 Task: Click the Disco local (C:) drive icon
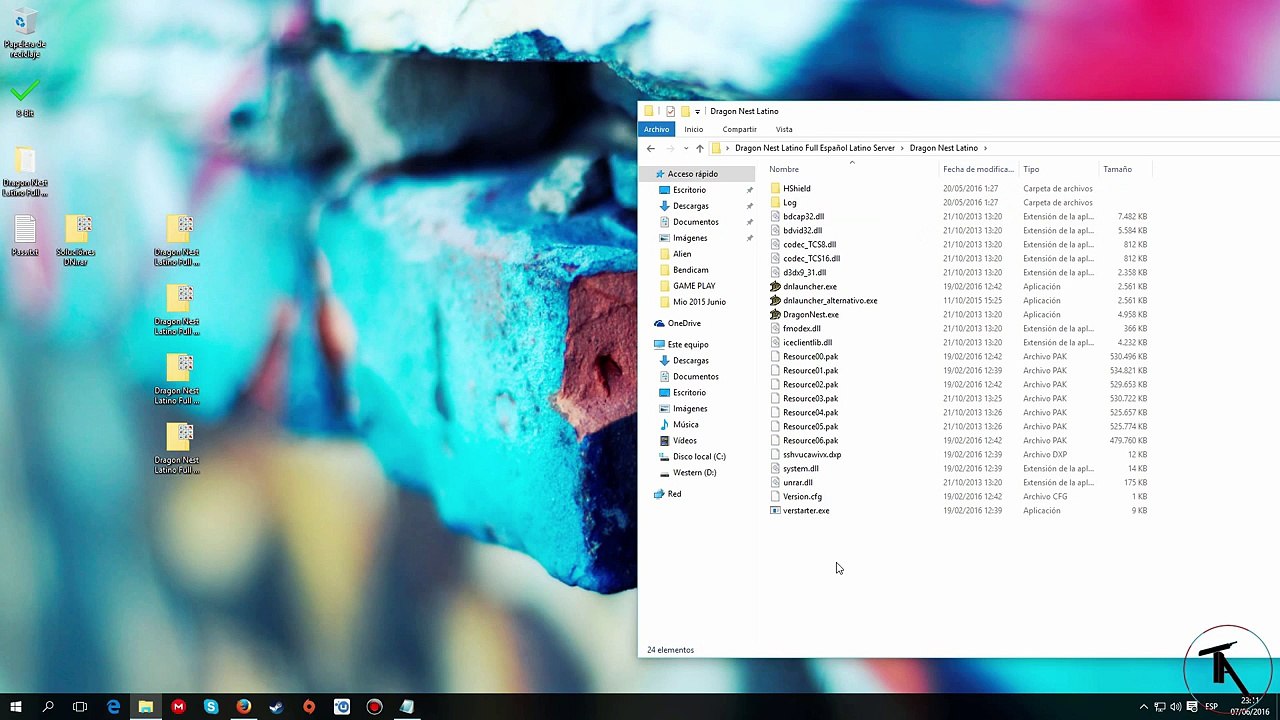tap(665, 456)
